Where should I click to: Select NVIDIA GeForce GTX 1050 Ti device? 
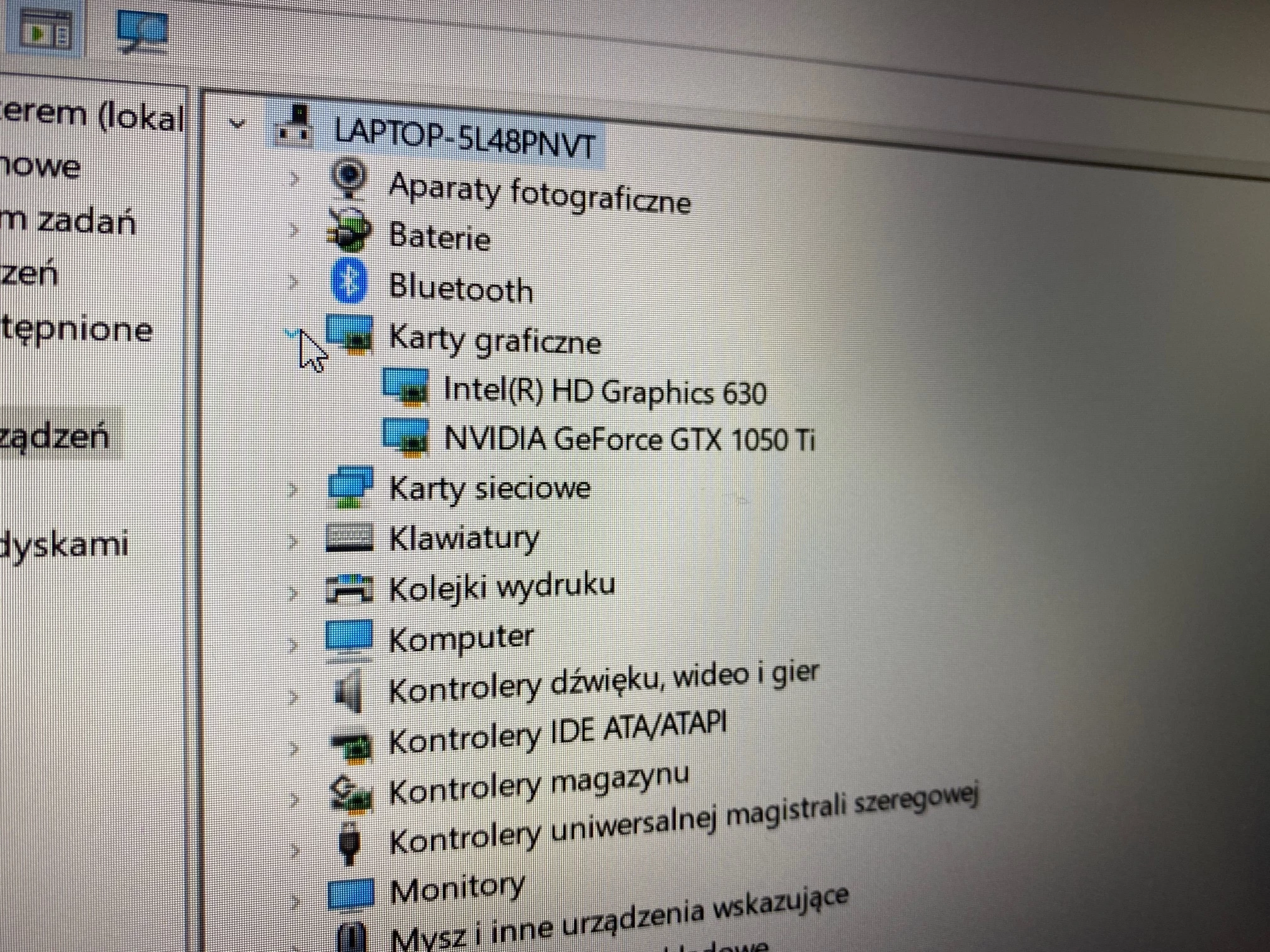(629, 439)
